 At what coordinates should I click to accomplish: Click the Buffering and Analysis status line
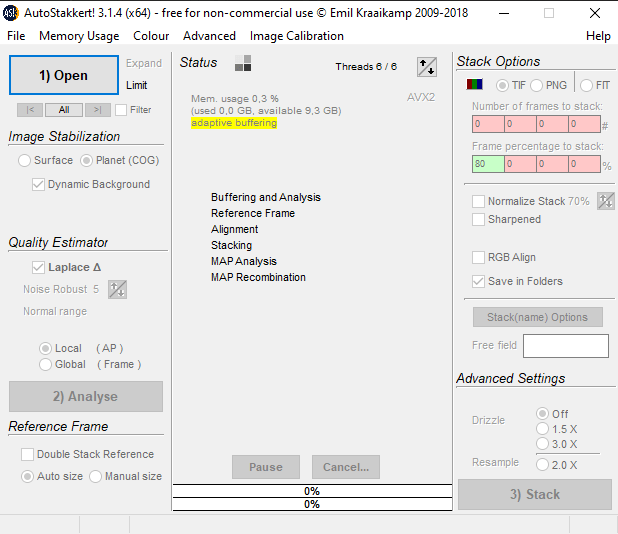266,197
